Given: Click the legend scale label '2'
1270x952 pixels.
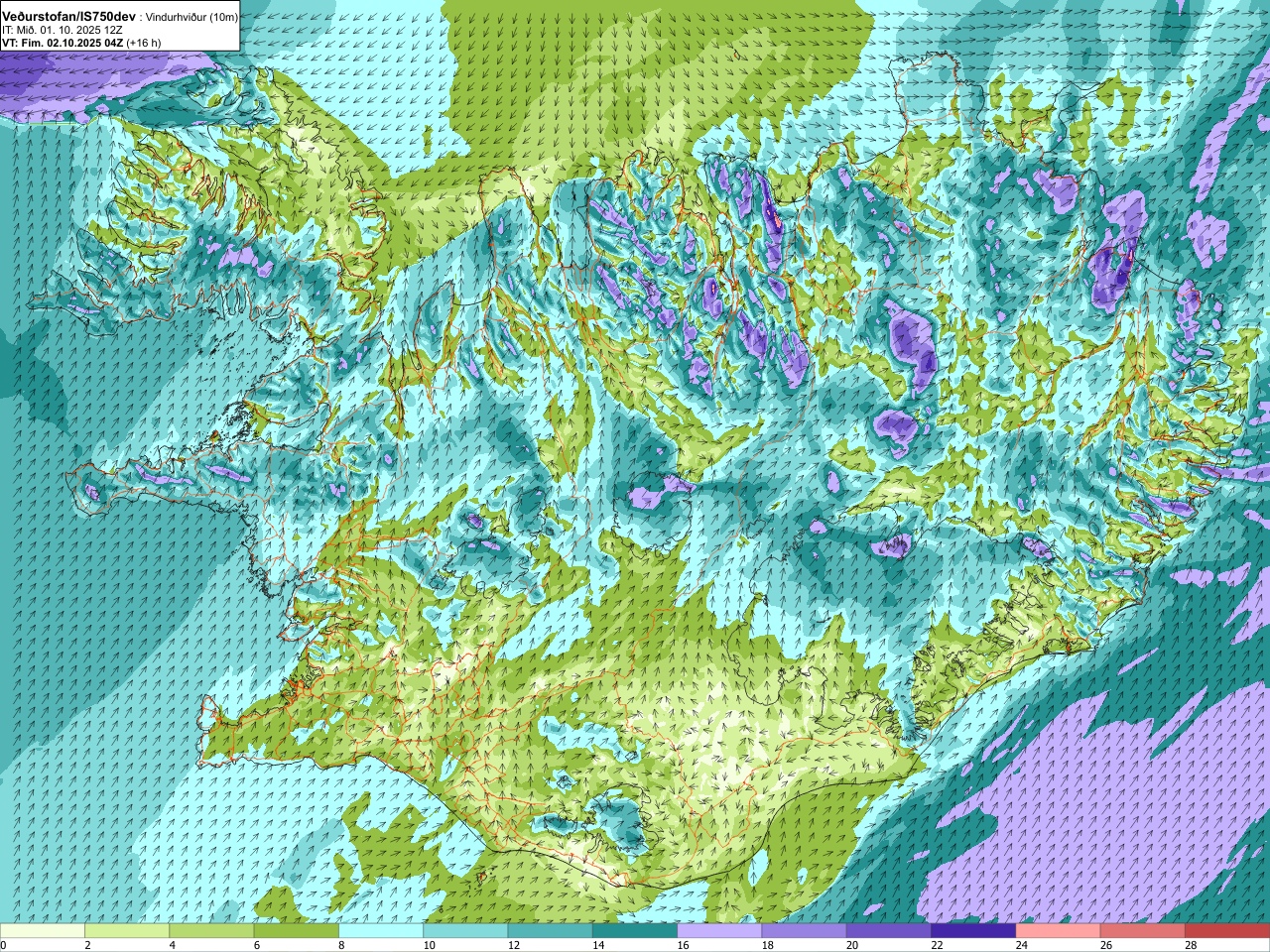Looking at the screenshot, I should pos(87,945).
